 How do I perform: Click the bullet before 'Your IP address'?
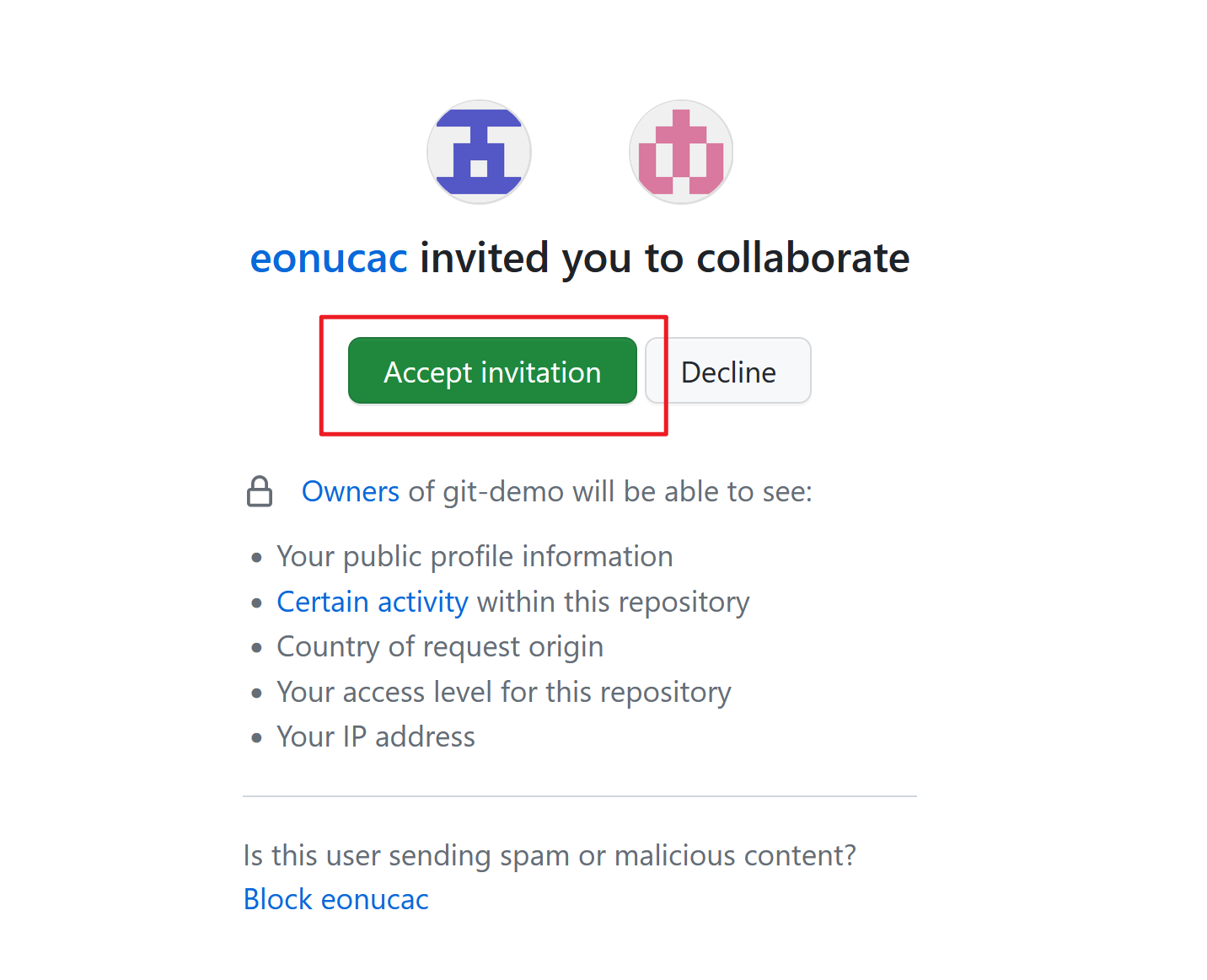tap(257, 738)
